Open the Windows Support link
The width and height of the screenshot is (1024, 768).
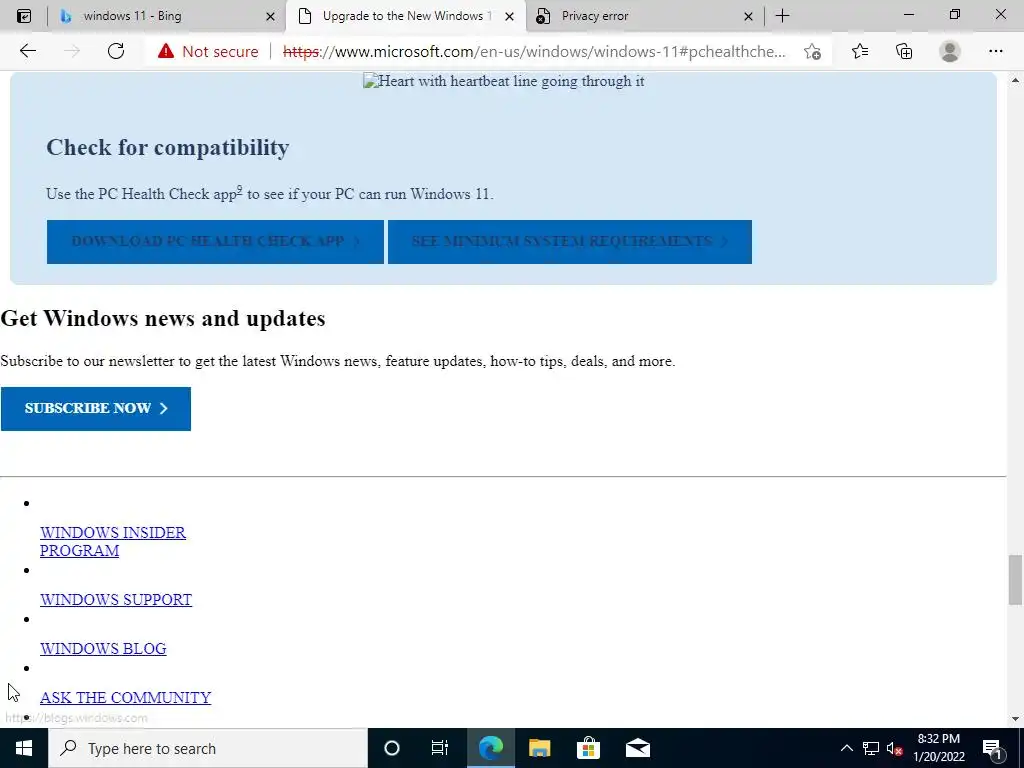coord(116,600)
